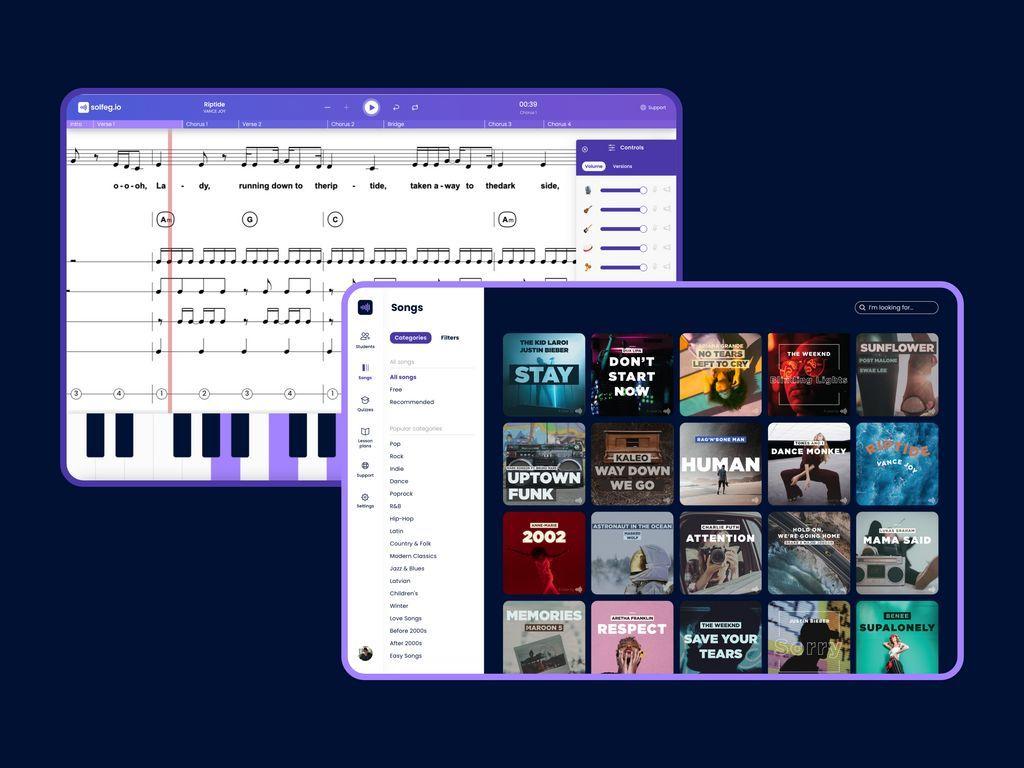The image size is (1024, 768).
Task: Click the acoustic guitar instrument icon
Action: click(x=588, y=210)
